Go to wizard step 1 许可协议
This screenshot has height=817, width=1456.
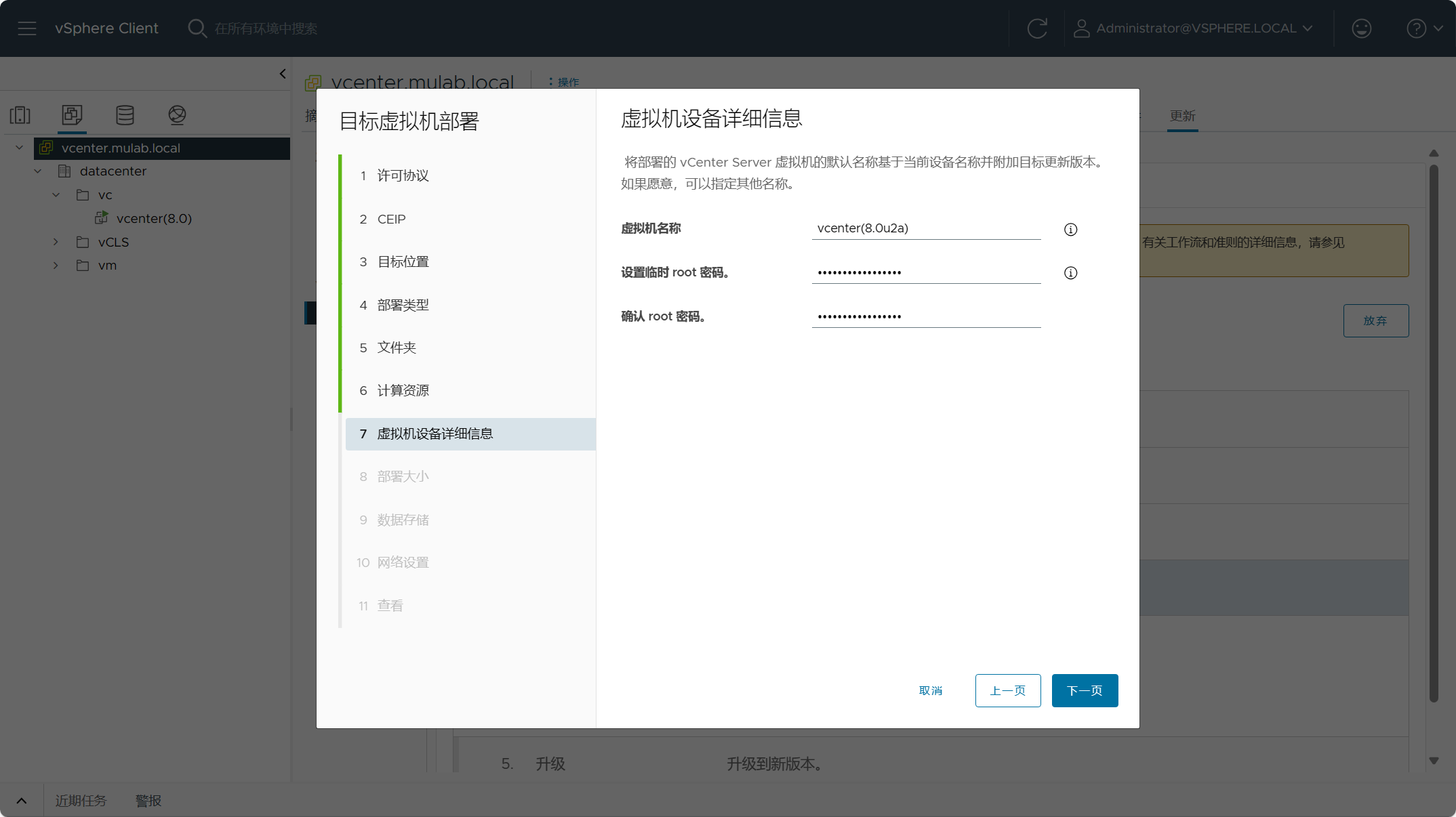[x=403, y=176]
